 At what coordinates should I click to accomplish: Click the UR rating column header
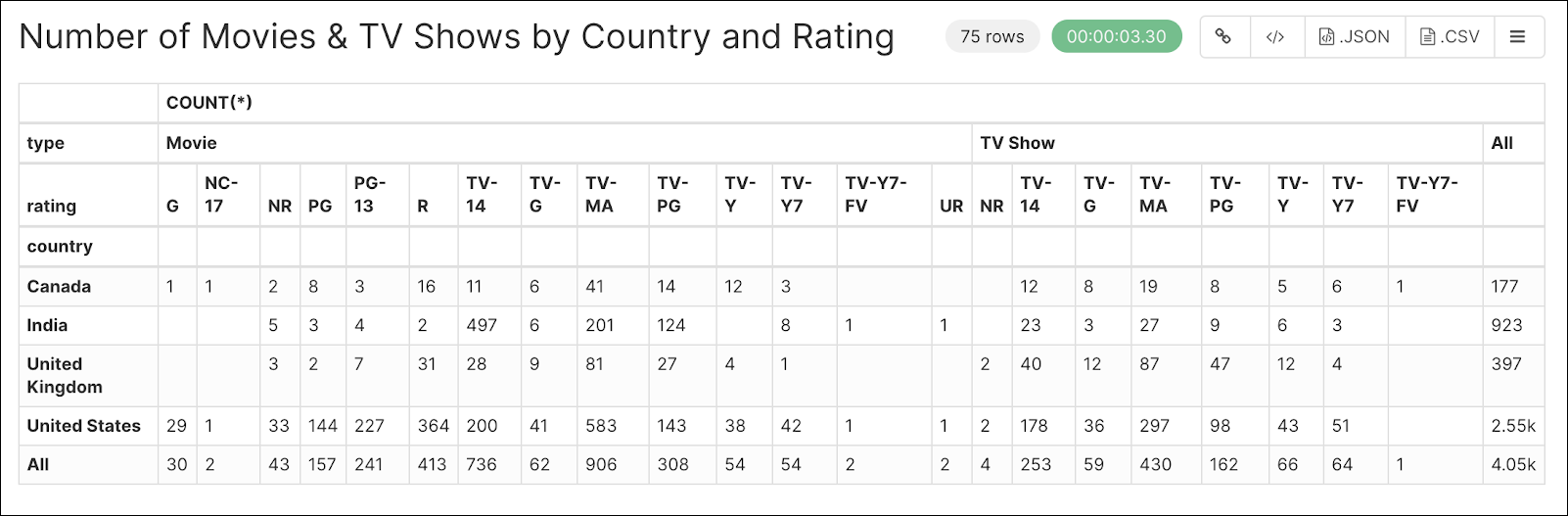tap(950, 206)
